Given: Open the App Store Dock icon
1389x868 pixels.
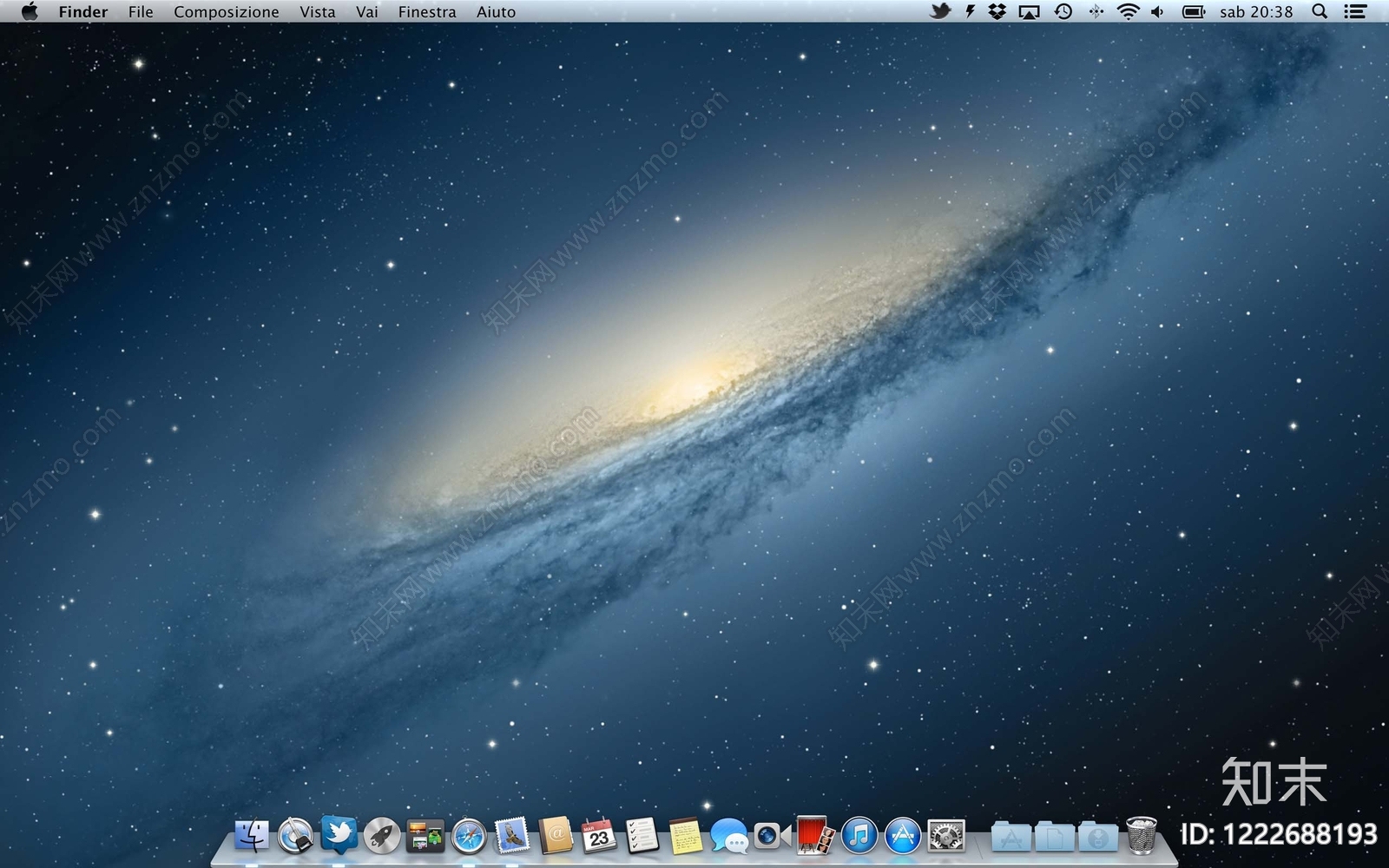Looking at the screenshot, I should 903,836.
